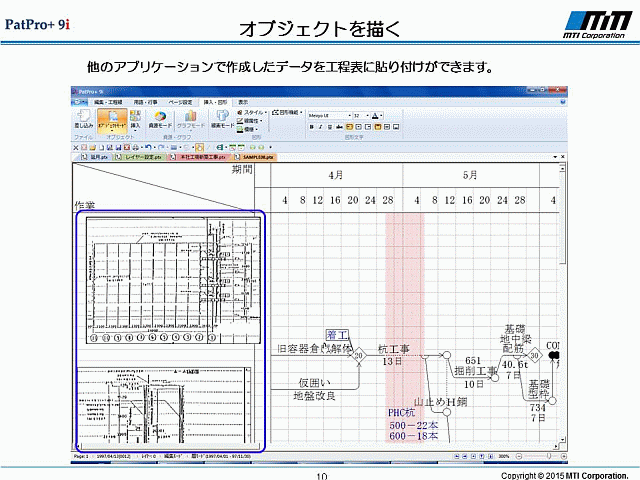640x480 pixels.
Task: Click the print icon on quick toolbar
Action: point(135,147)
